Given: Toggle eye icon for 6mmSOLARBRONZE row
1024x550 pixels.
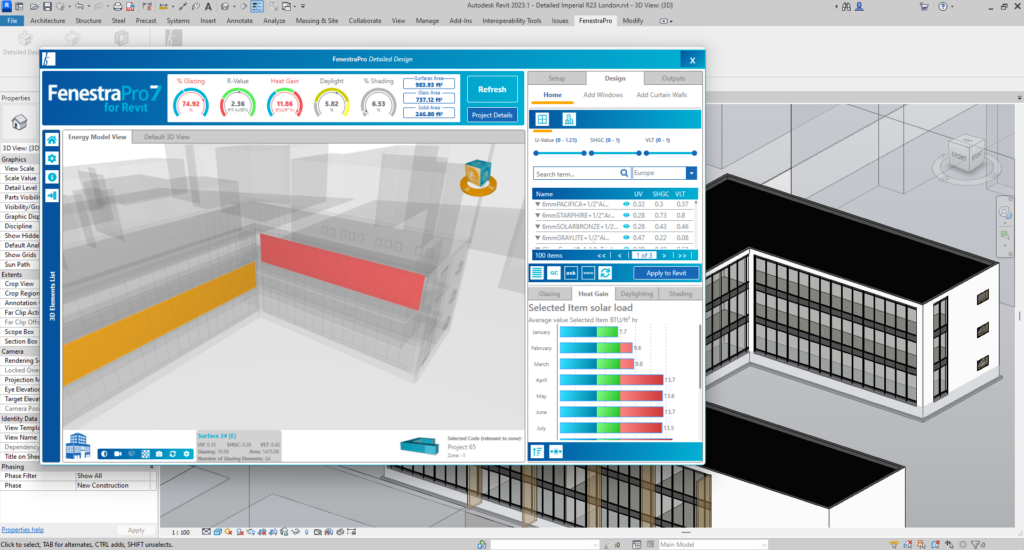Looking at the screenshot, I should click(626, 226).
